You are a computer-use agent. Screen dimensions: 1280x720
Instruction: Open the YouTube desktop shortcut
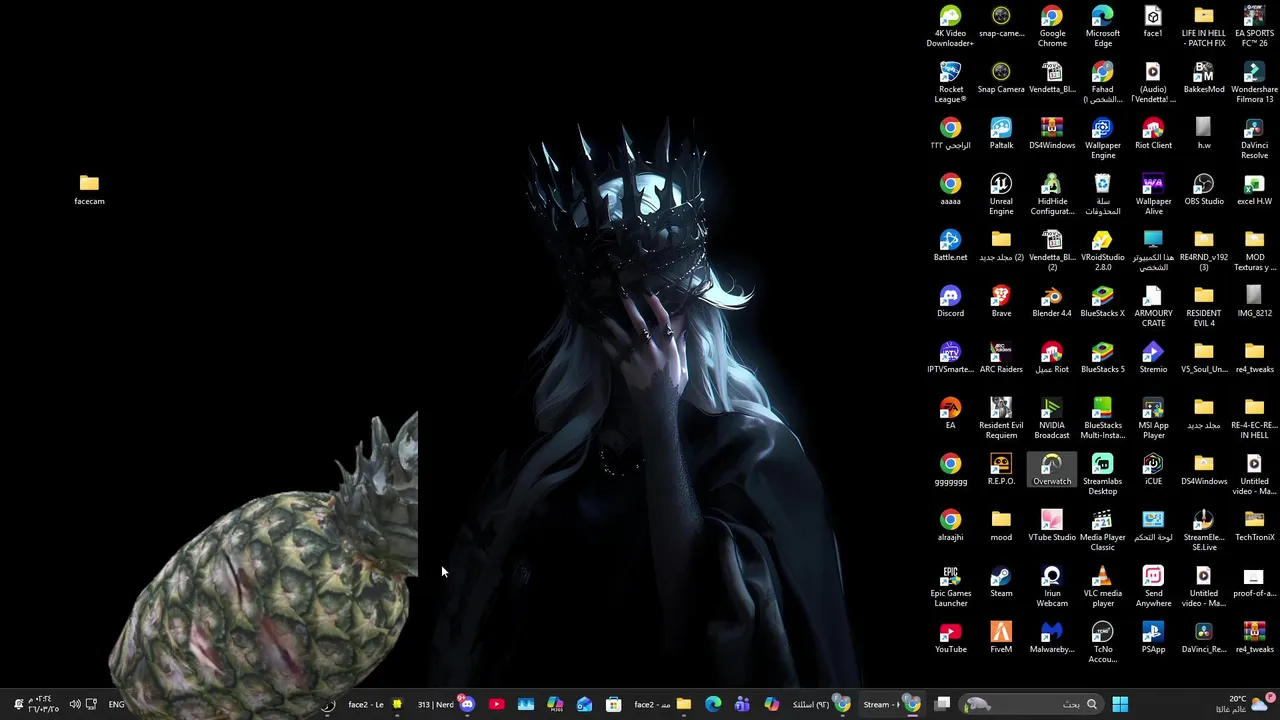pyautogui.click(x=950, y=638)
